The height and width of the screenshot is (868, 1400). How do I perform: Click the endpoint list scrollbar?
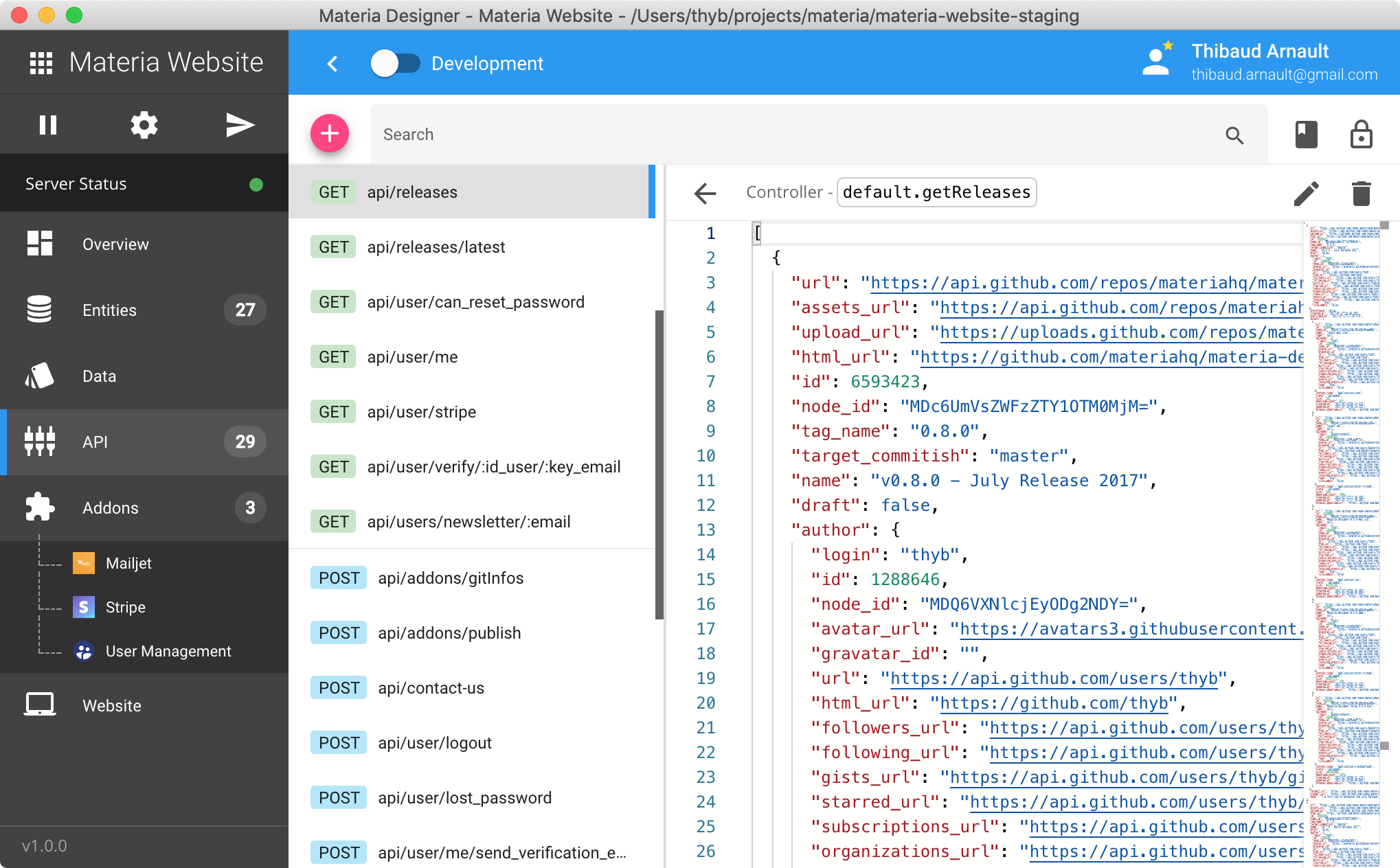(659, 464)
